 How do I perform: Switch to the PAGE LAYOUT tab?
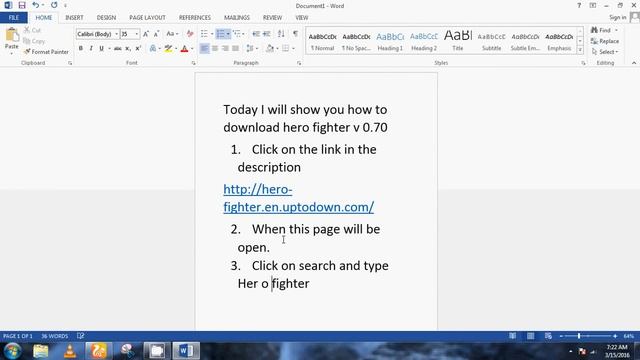(x=147, y=18)
